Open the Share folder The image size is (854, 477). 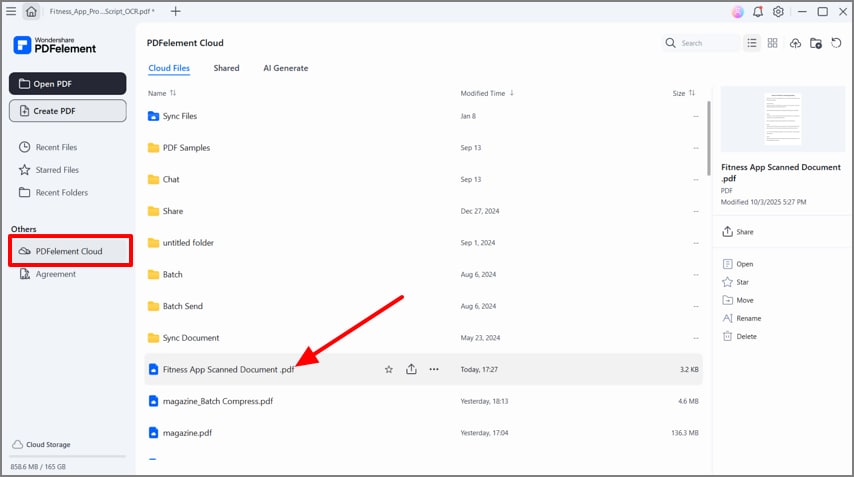coord(423,211)
